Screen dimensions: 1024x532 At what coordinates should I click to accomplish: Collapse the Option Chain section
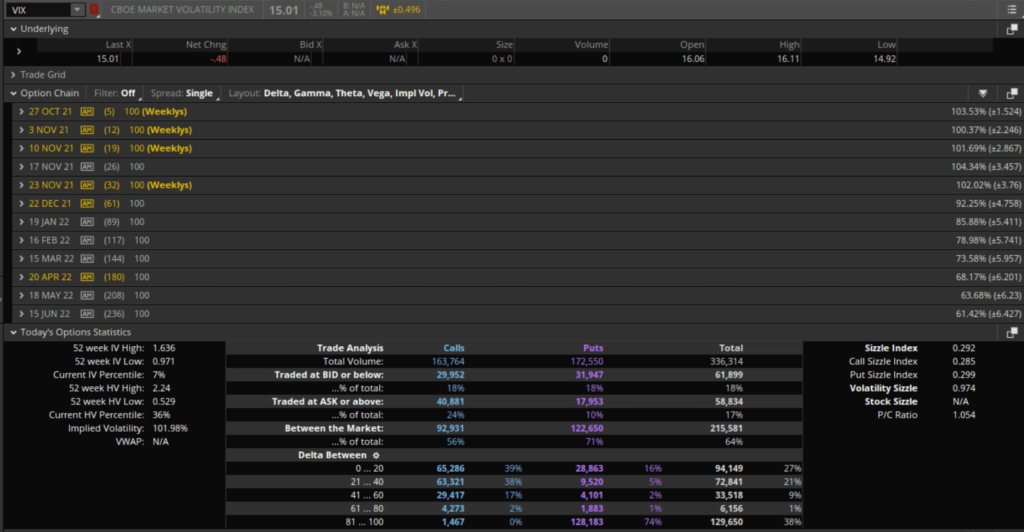(13, 93)
